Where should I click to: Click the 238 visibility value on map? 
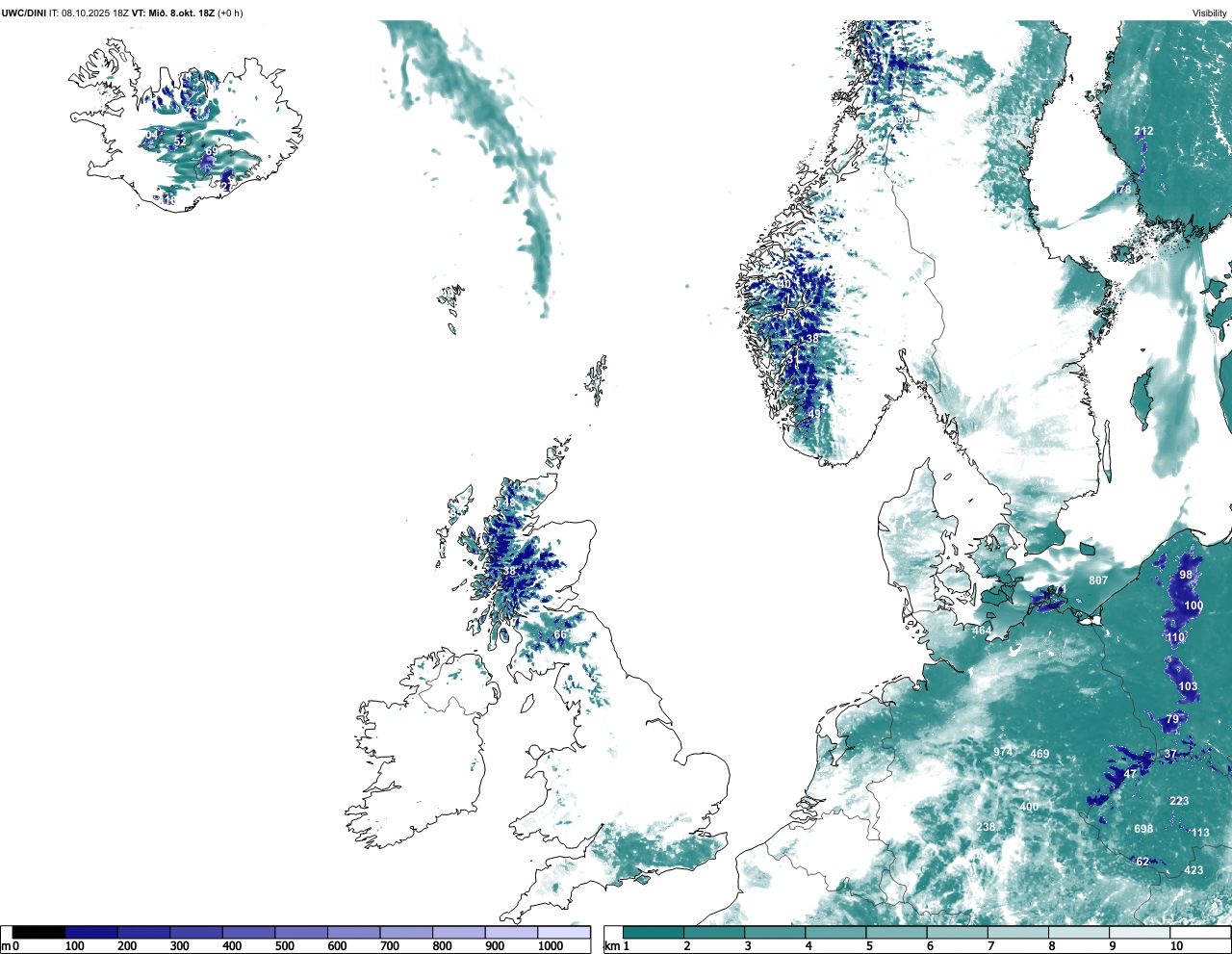pyautogui.click(x=986, y=827)
